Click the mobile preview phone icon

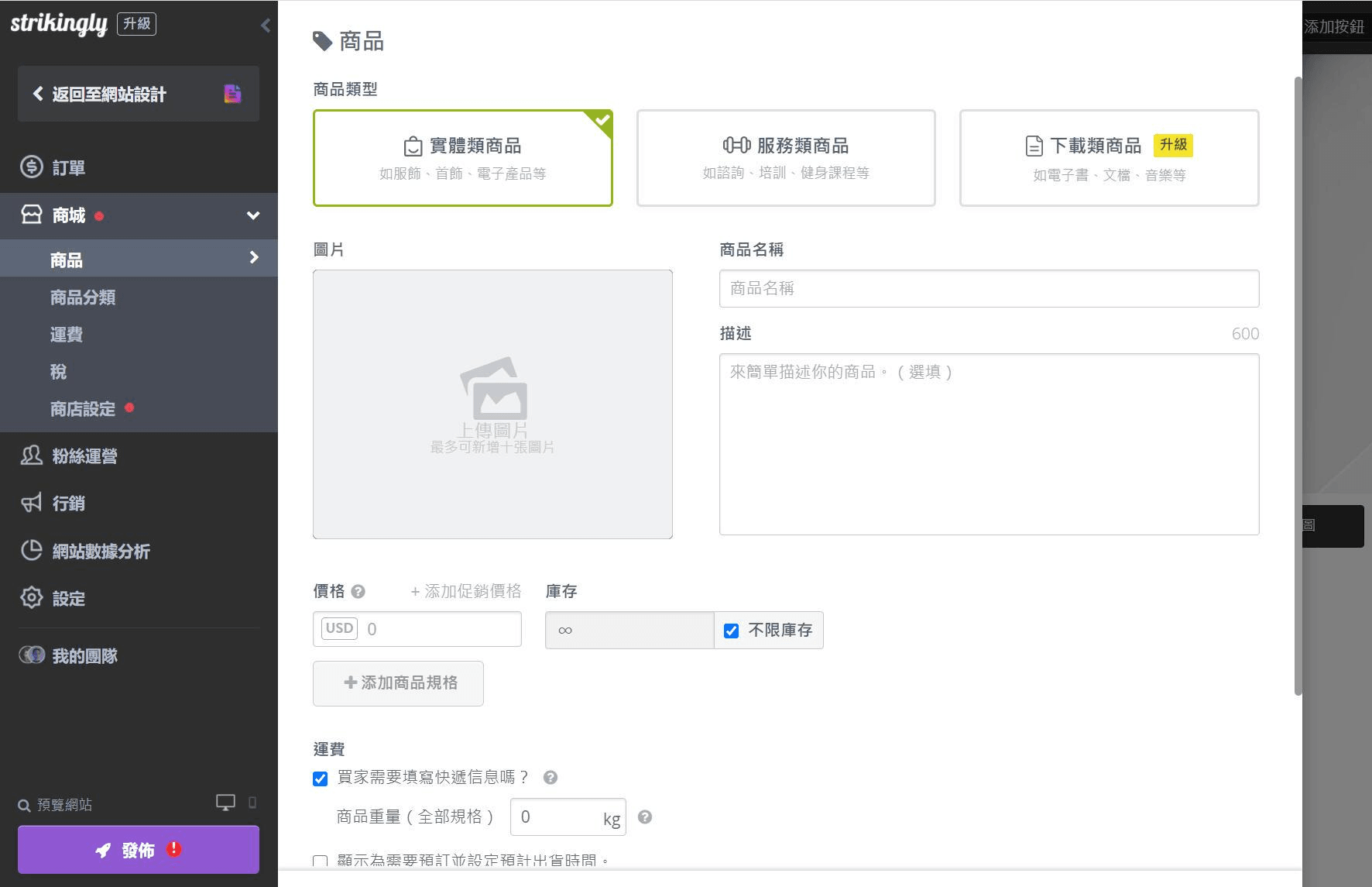click(252, 803)
